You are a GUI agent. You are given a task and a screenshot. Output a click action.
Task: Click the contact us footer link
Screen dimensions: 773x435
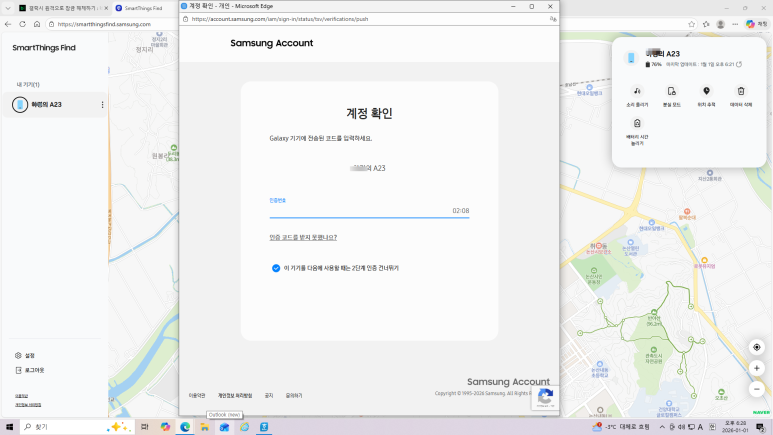point(294,396)
